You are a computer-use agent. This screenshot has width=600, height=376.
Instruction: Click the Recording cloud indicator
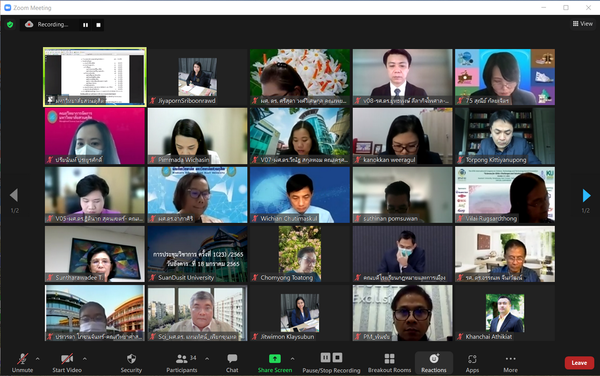click(x=29, y=24)
